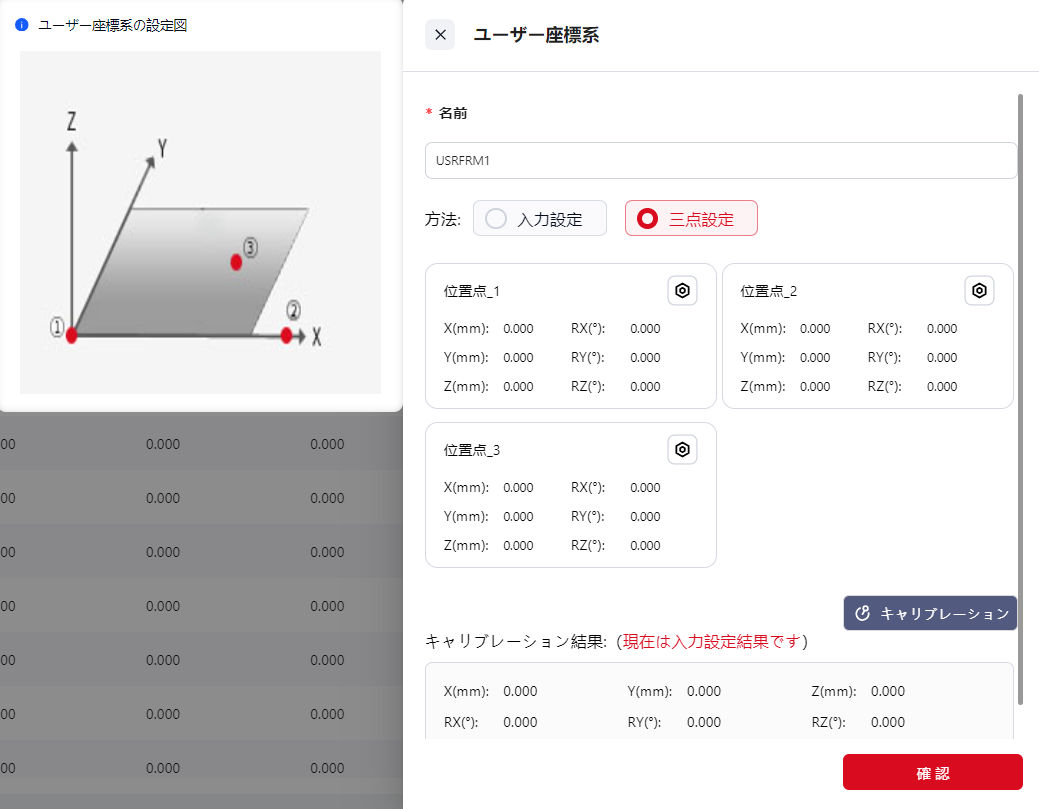Click the red 現在は入力設定結果です notice text
The height and width of the screenshot is (809, 1039).
tap(714, 641)
